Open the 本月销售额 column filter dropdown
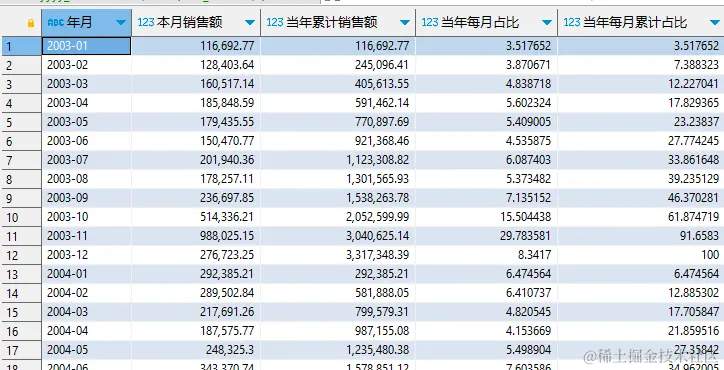This screenshot has height=370, width=724. click(250, 23)
